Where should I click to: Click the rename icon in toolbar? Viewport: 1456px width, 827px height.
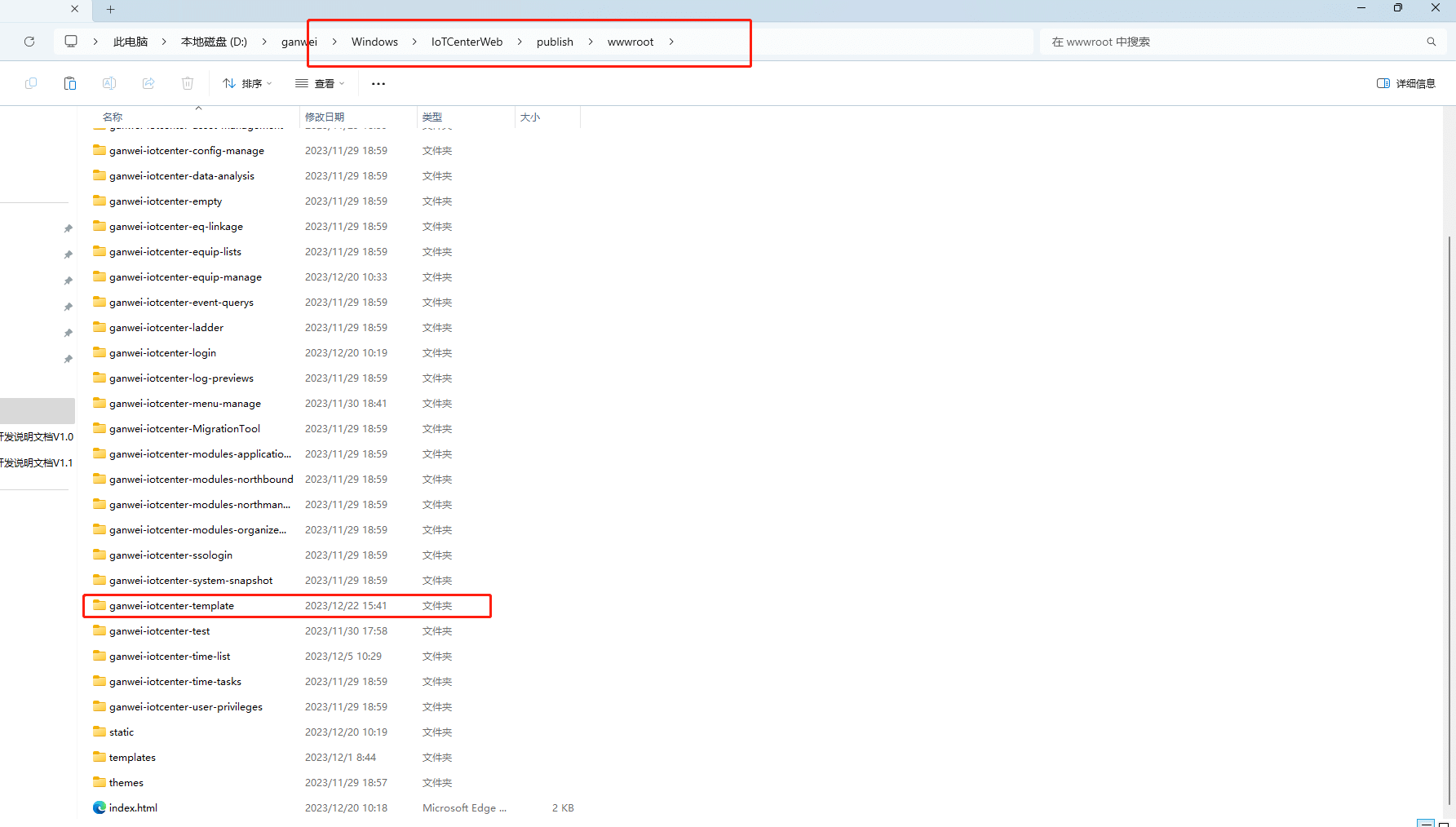(109, 83)
